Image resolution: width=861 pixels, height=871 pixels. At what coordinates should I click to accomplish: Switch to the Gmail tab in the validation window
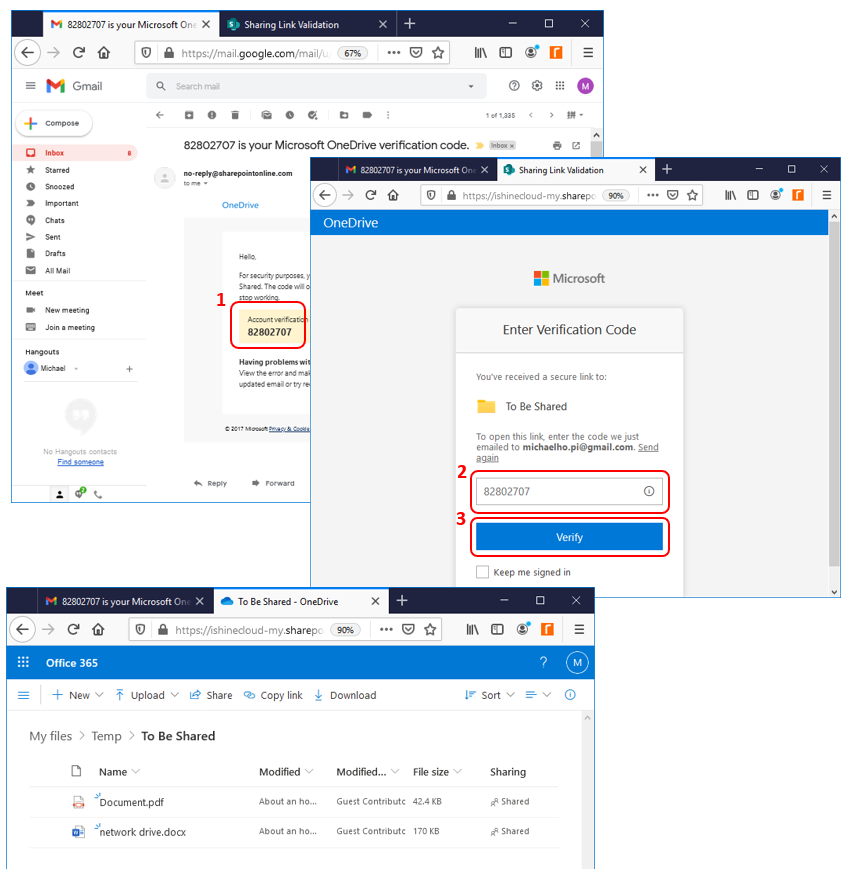point(416,170)
